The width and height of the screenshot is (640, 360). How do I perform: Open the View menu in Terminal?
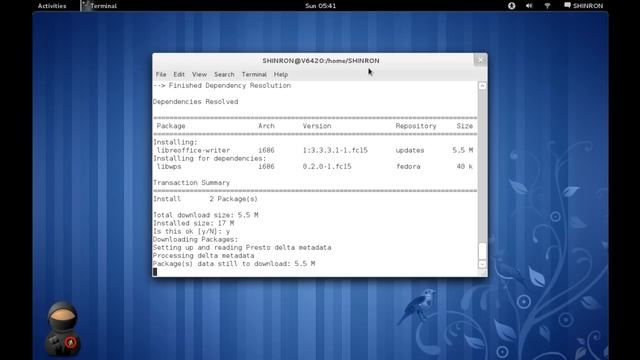[199, 74]
